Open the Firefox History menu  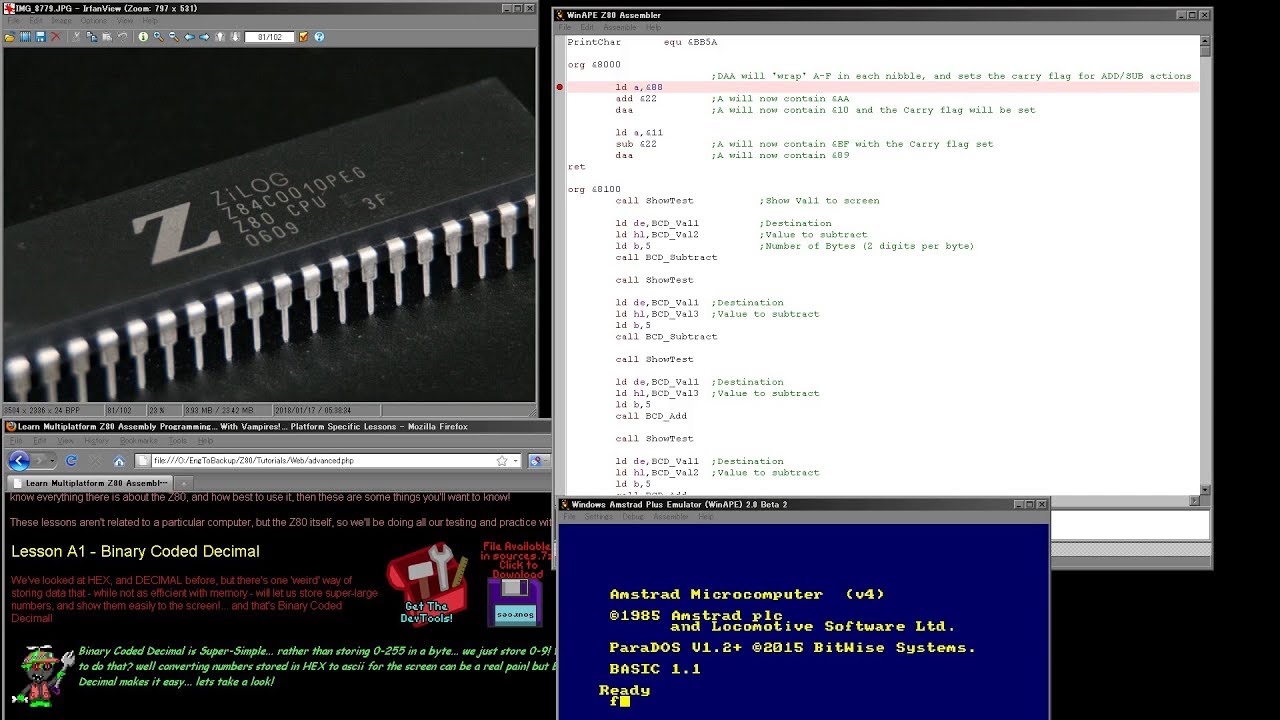coord(97,441)
